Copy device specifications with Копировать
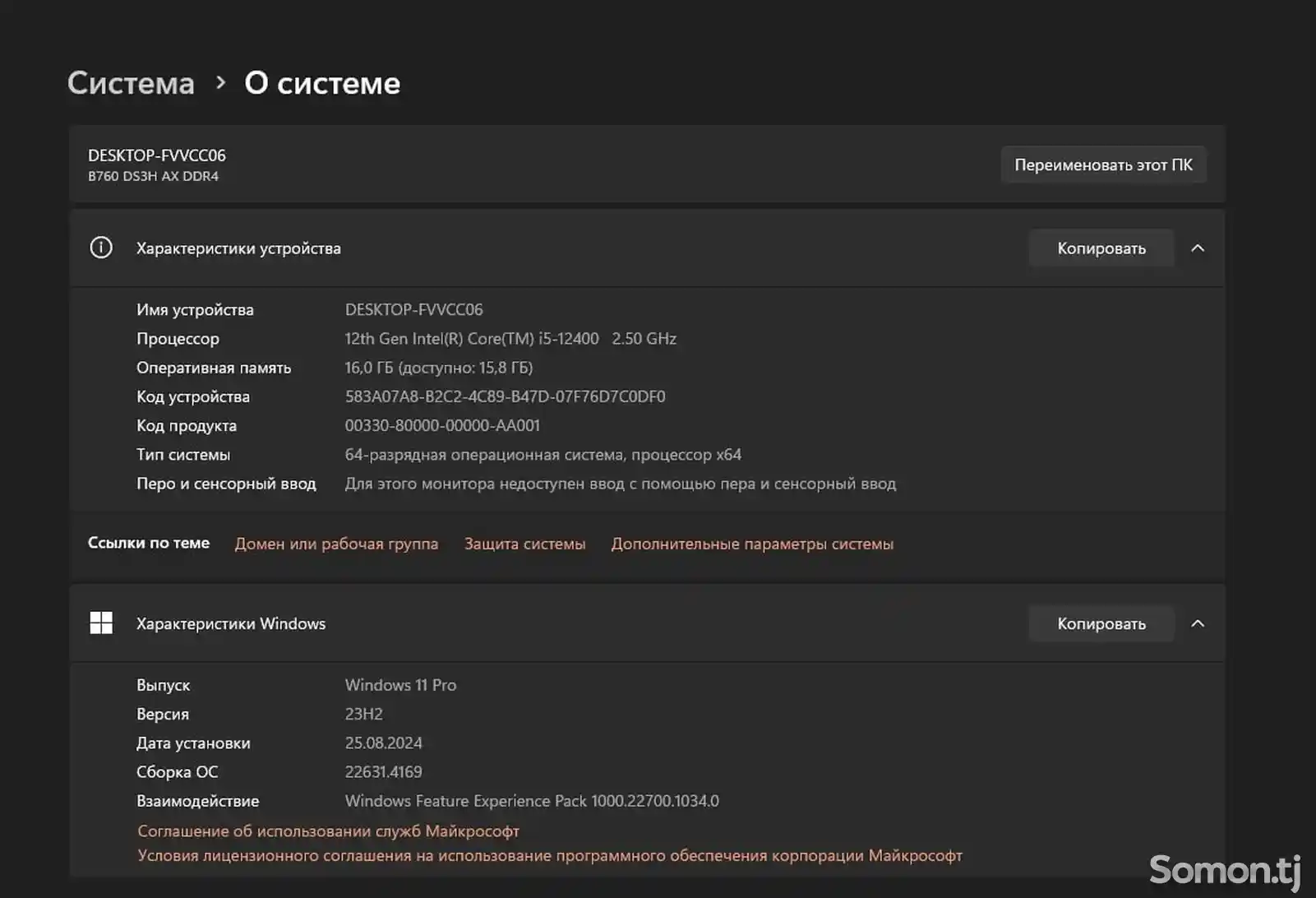The image size is (1316, 898). (1101, 248)
